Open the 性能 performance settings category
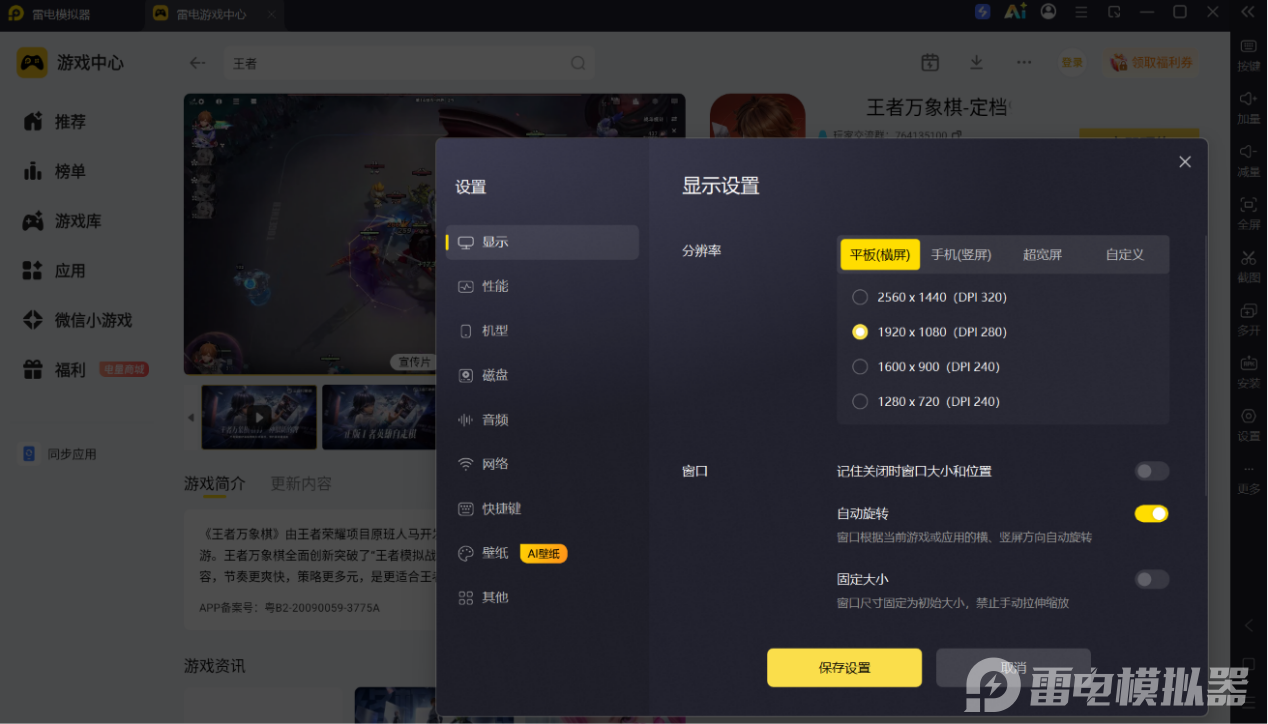Viewport: 1268px width, 724px height. coord(542,286)
